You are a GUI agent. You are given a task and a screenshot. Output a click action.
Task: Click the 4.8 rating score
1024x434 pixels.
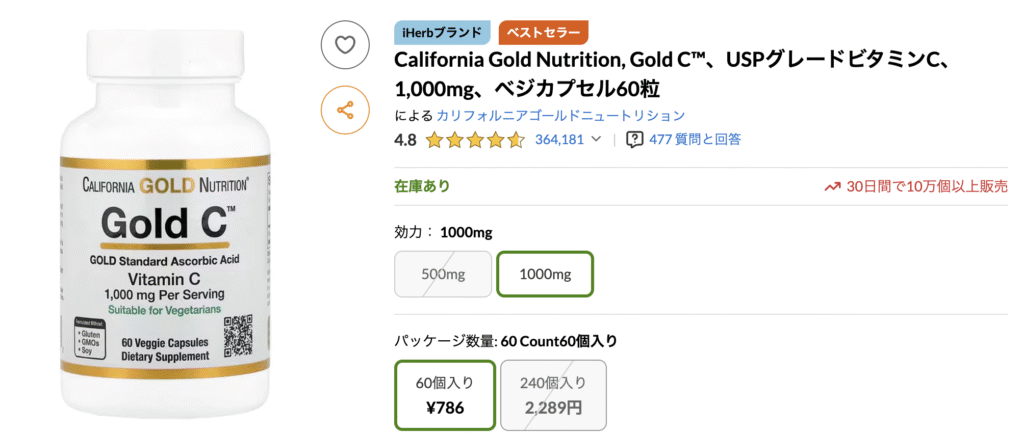coord(406,140)
